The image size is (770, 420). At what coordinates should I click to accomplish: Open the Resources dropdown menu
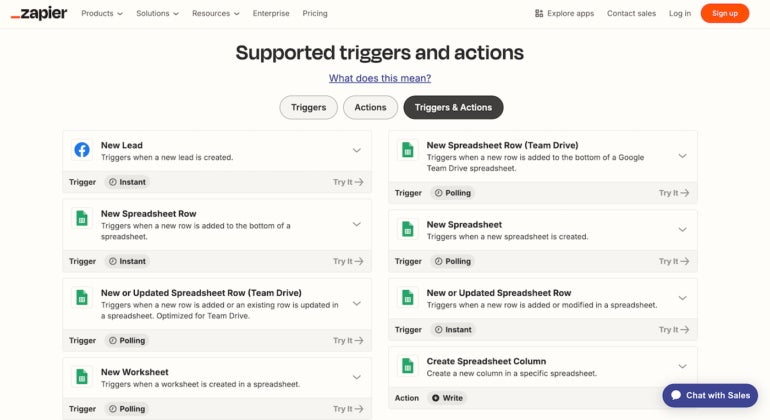216,13
